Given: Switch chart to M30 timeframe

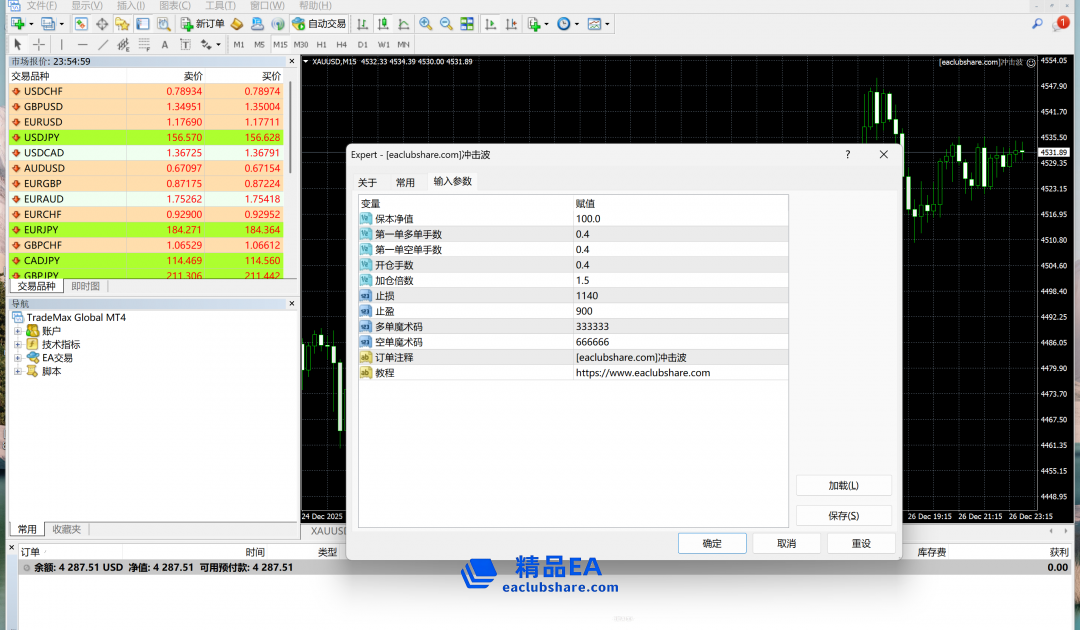Looking at the screenshot, I should point(301,44).
